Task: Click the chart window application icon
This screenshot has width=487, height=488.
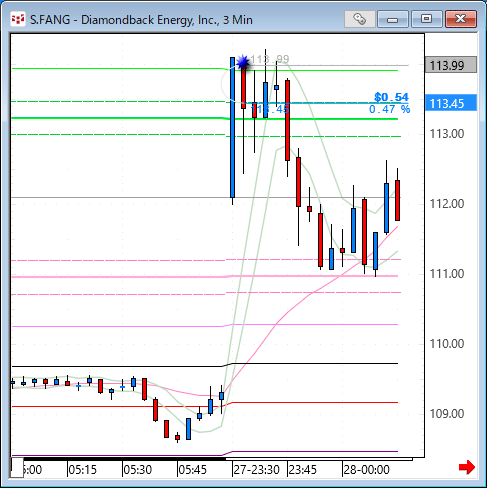Action: (18, 19)
